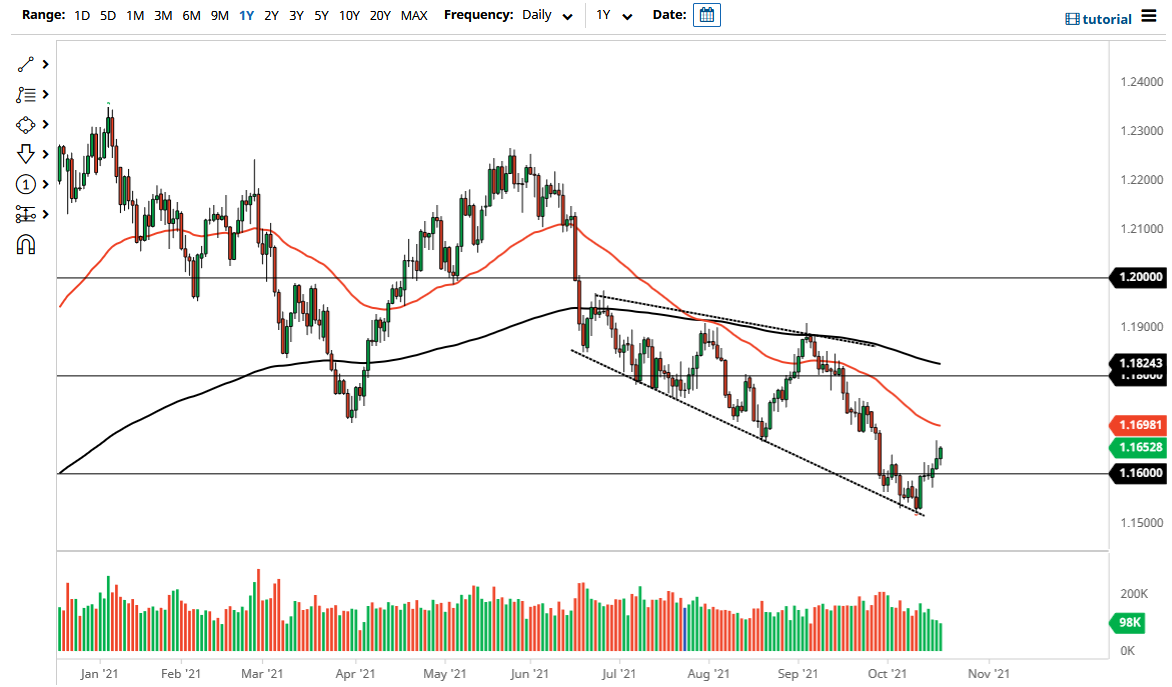Activate the 5Y range setting
Viewport: 1172px width, 687px height.
(321, 16)
